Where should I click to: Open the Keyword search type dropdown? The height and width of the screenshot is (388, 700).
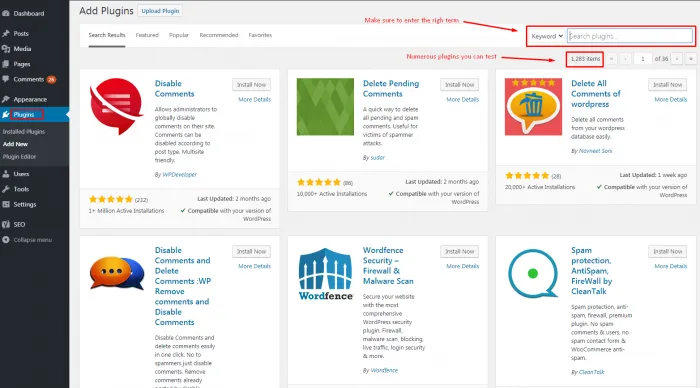click(547, 36)
